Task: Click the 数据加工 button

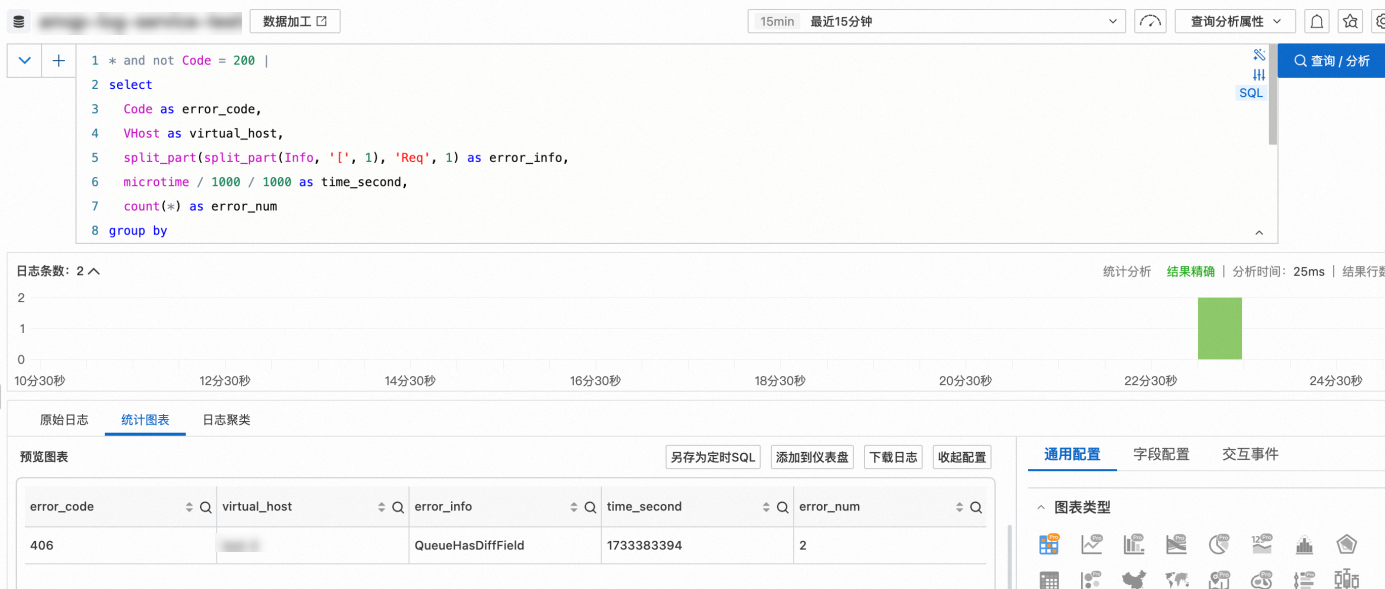Action: coord(295,21)
